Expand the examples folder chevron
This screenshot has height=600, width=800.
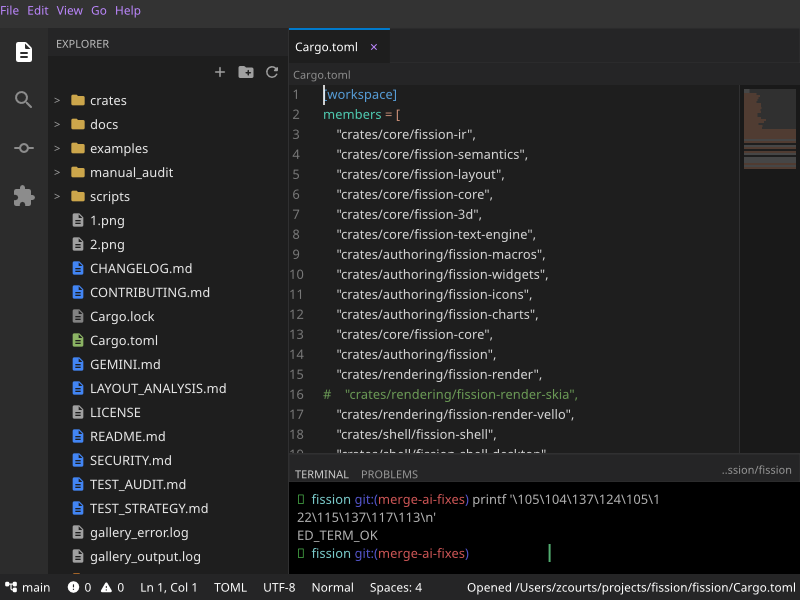pos(57,148)
